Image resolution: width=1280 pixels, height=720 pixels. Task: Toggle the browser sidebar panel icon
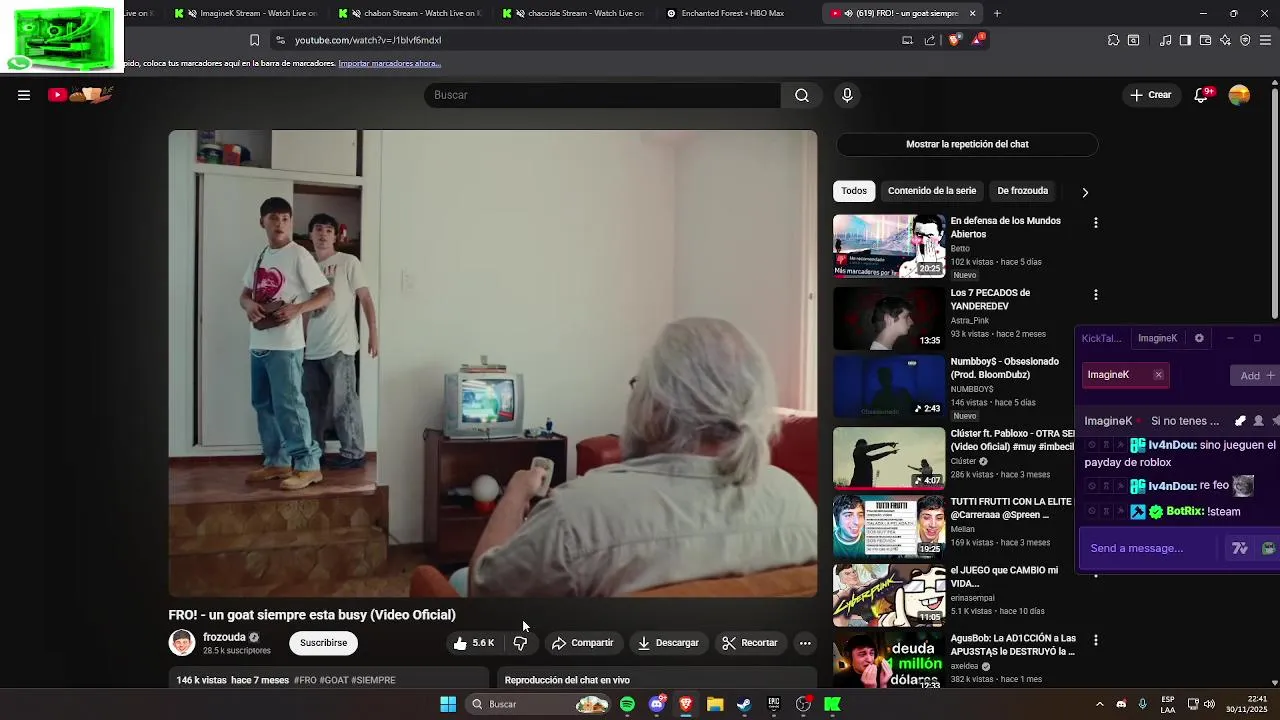(1185, 40)
